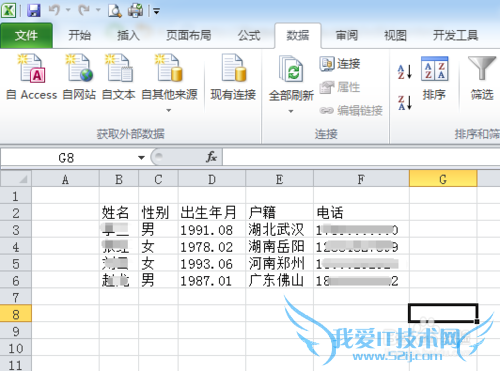Select column B header

pos(119,179)
